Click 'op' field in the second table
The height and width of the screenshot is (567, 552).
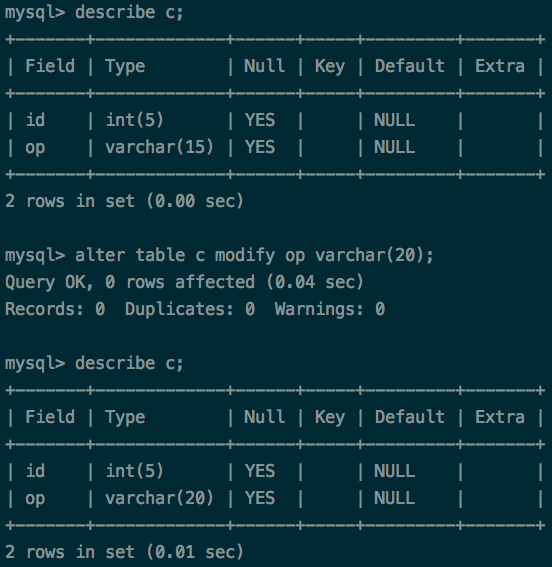[x=35, y=499]
